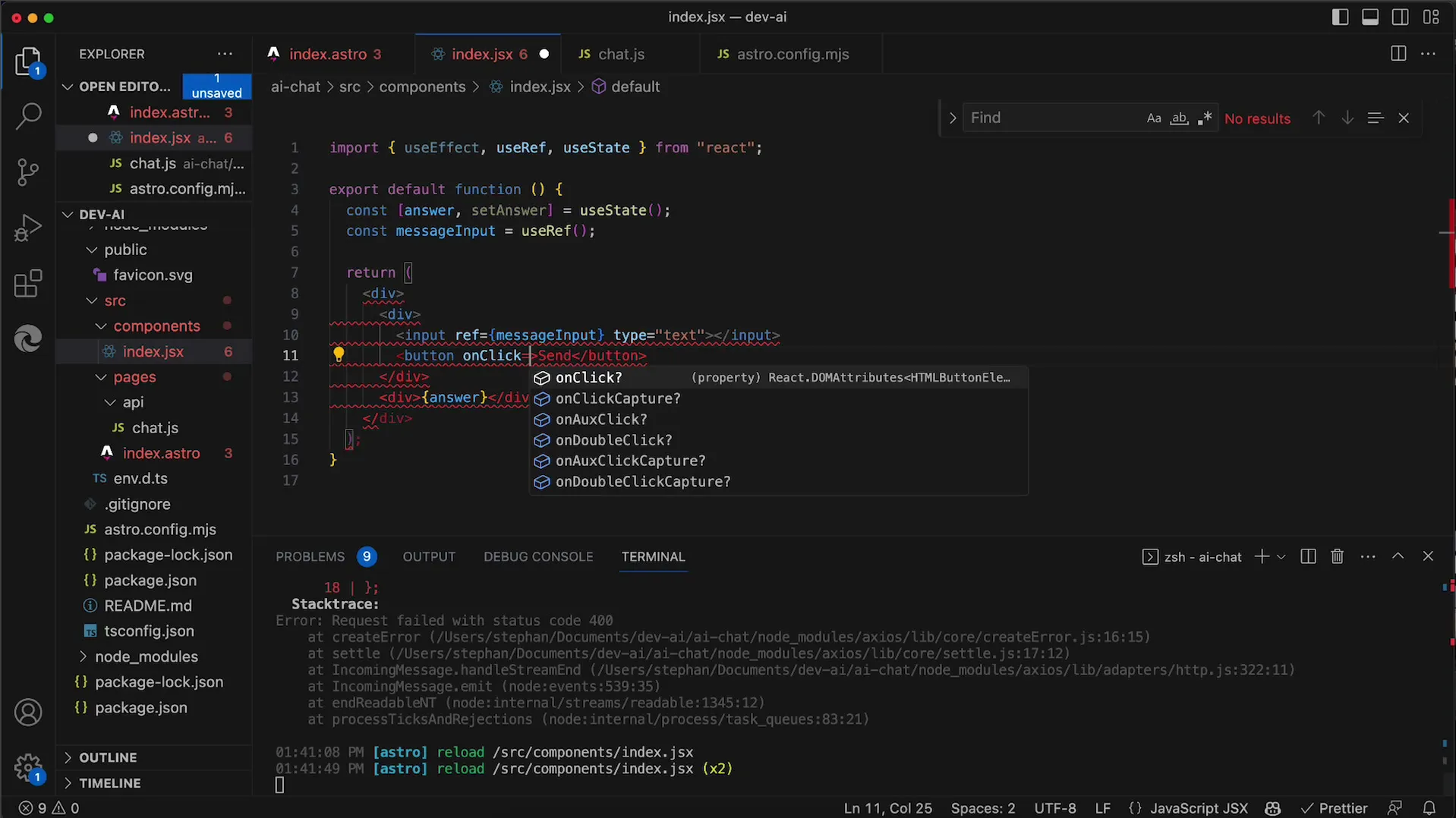Toggle Match Case in Find
This screenshot has height=818, width=1456.
tap(1154, 118)
